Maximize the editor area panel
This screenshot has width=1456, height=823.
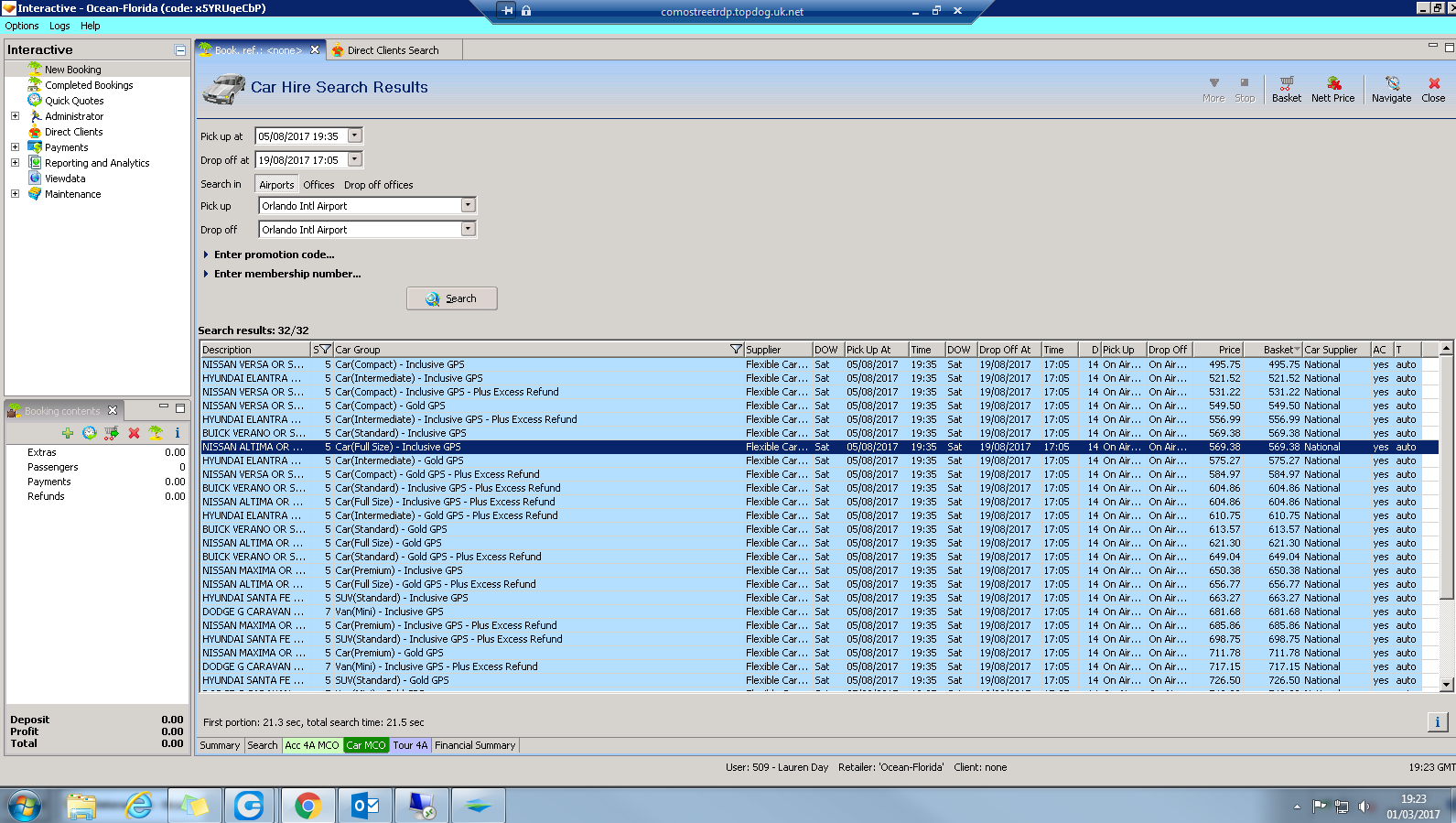coord(1449,47)
